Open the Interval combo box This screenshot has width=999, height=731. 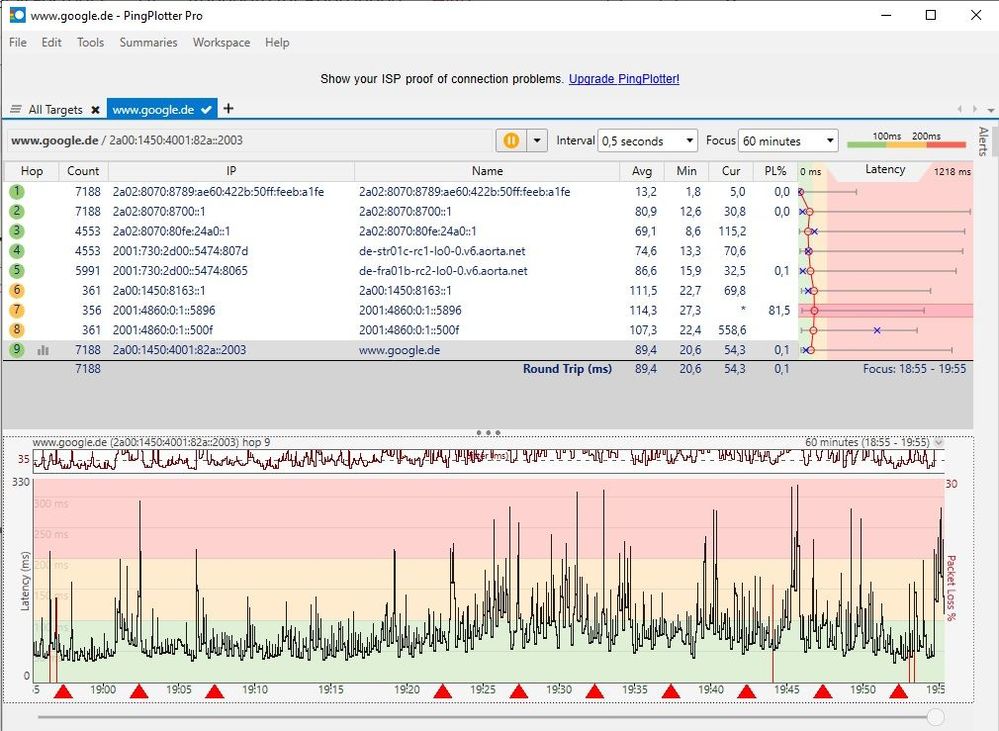[647, 141]
